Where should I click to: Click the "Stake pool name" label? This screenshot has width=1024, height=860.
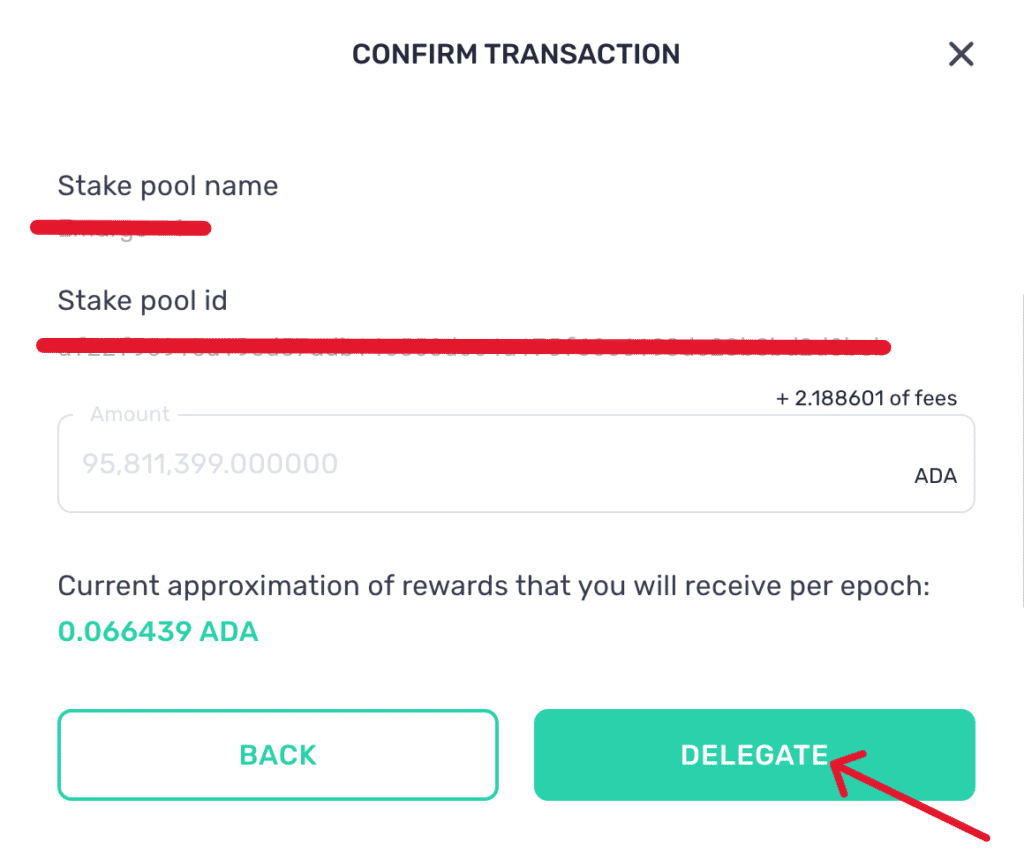tap(167, 186)
